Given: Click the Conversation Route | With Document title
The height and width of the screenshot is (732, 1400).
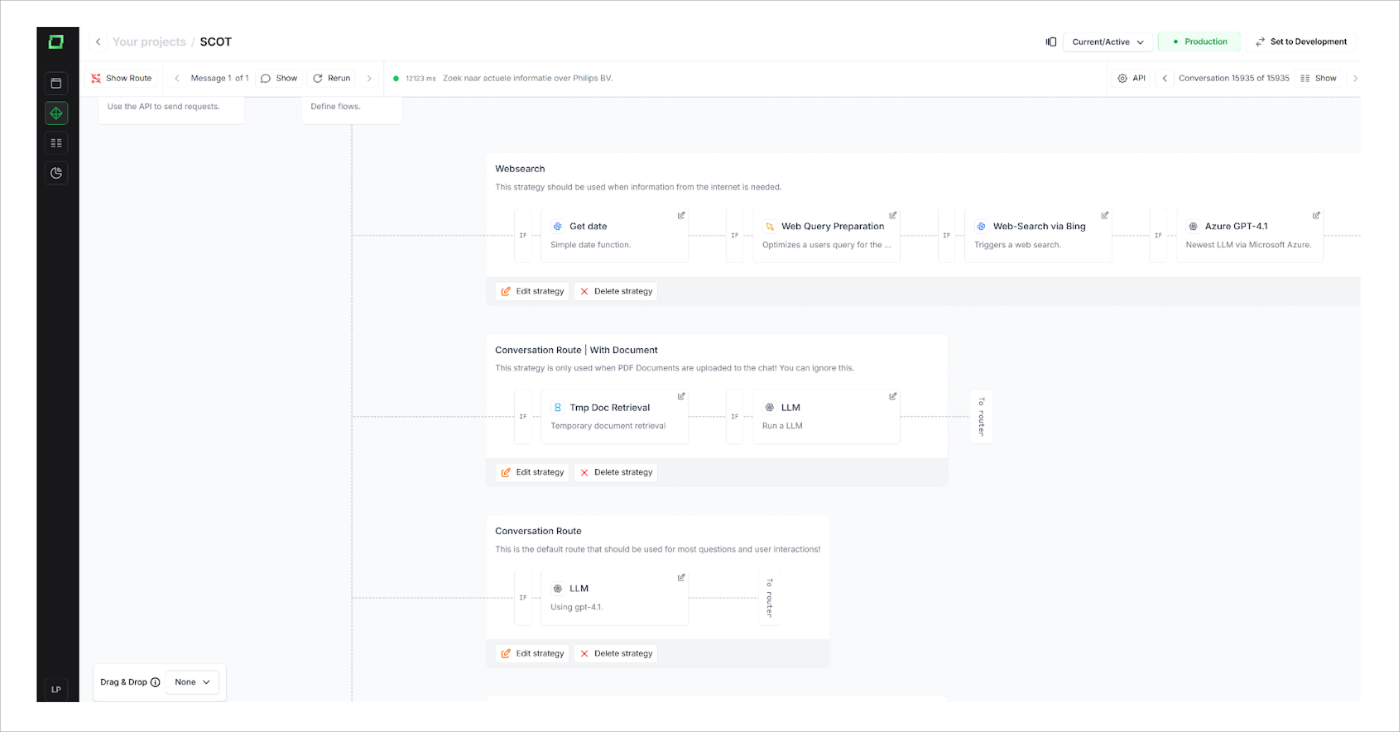Looking at the screenshot, I should (576, 350).
